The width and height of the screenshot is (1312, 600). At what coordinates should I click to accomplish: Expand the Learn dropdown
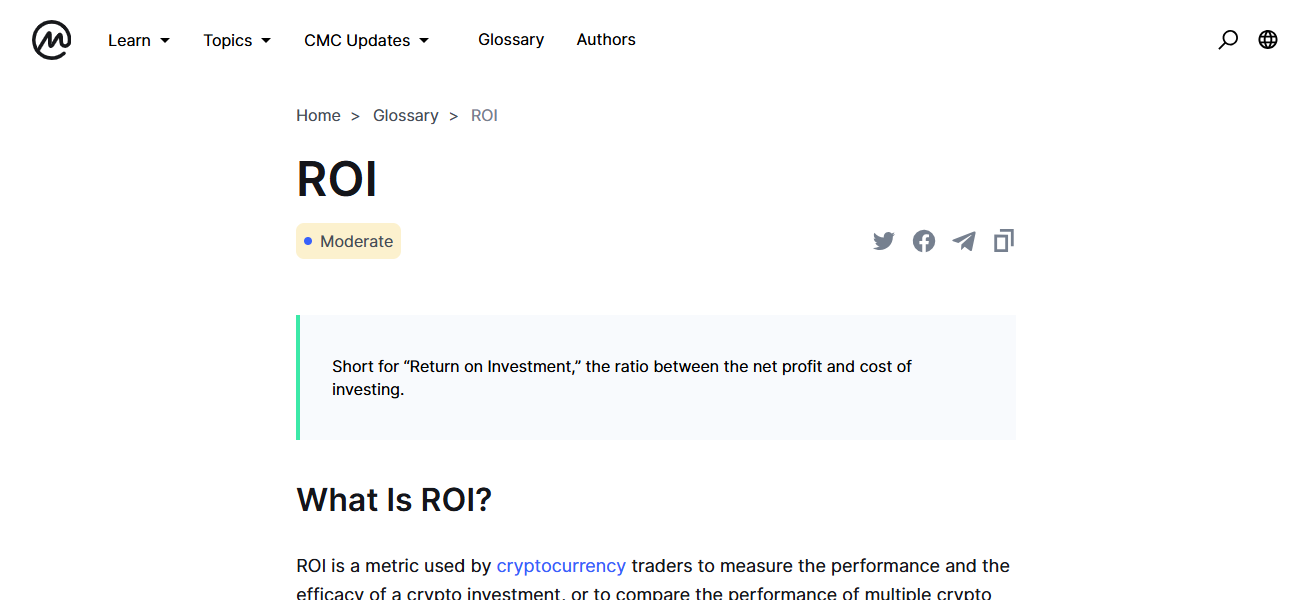coord(138,40)
